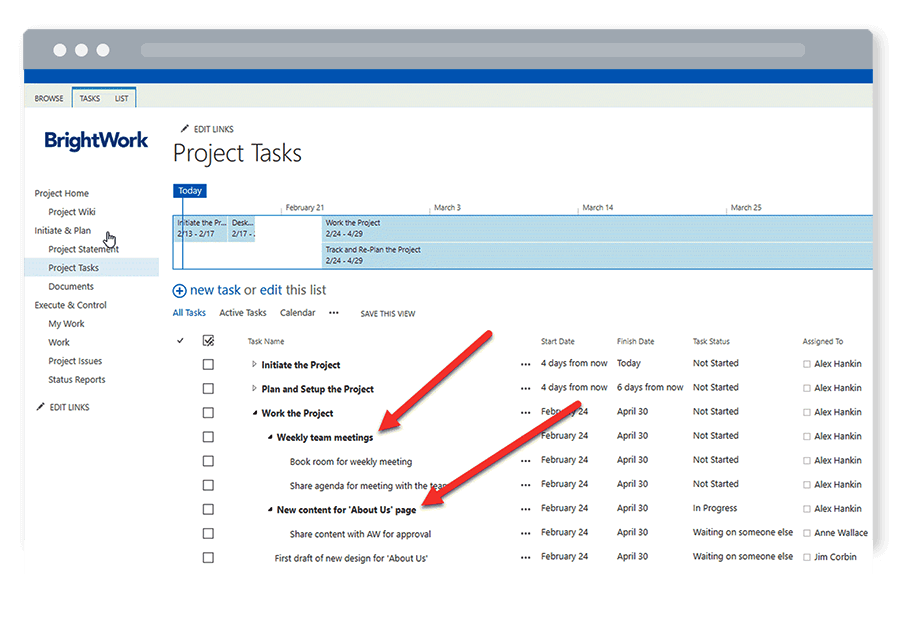Expand Plan and Setup the Project task

[254, 389]
